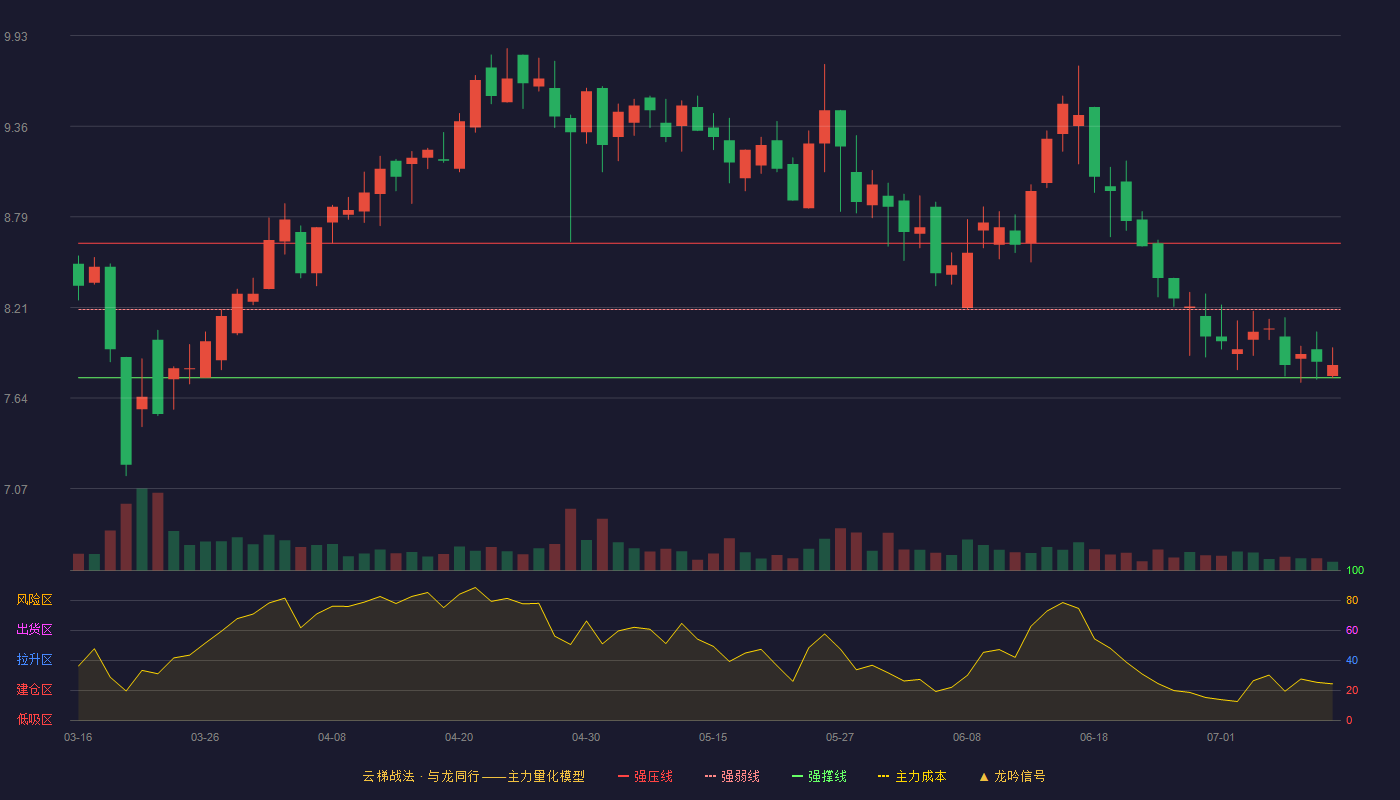Toggle the 强压线 legend entry
The image size is (1400, 800).
point(645,776)
